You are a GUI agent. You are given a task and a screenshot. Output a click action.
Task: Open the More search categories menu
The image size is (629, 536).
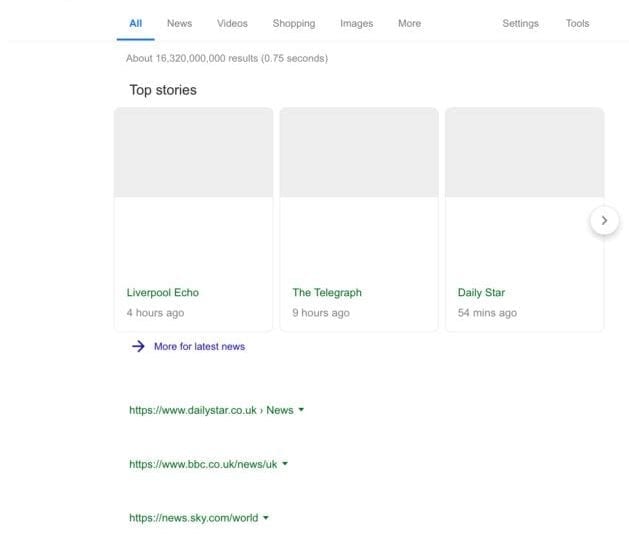click(409, 23)
